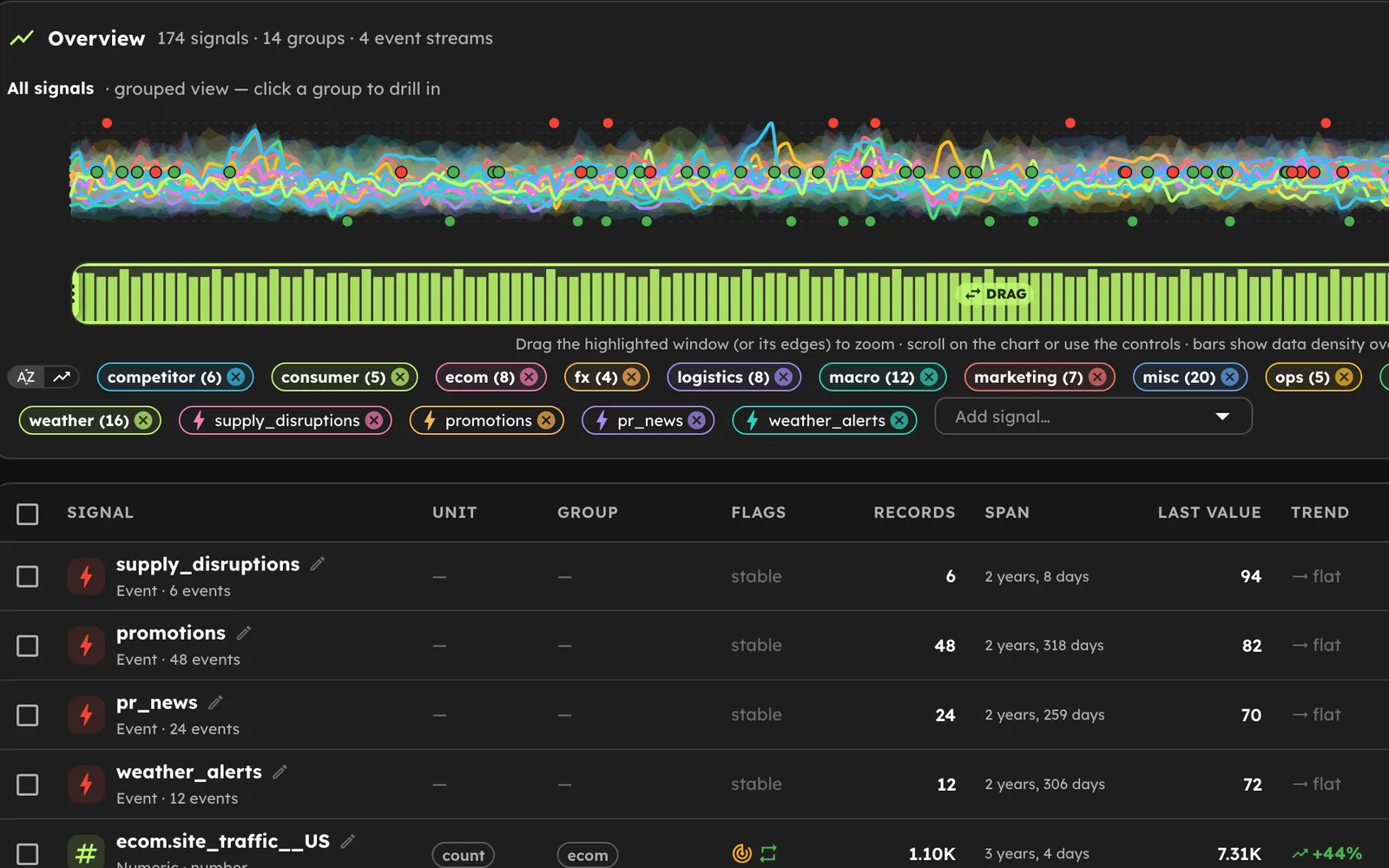Click the left edge handle of zoom window
Image resolution: width=1389 pixels, height=868 pixels.
click(x=75, y=294)
